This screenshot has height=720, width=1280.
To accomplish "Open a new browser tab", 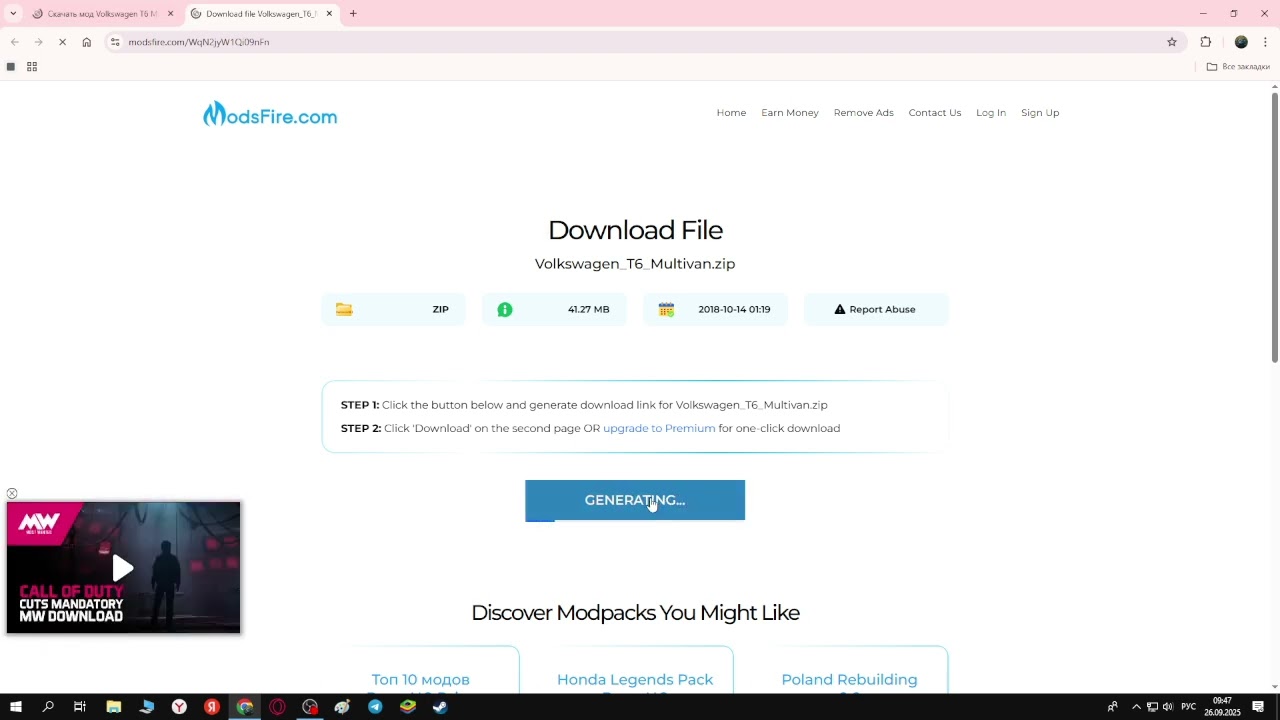I will tap(353, 14).
